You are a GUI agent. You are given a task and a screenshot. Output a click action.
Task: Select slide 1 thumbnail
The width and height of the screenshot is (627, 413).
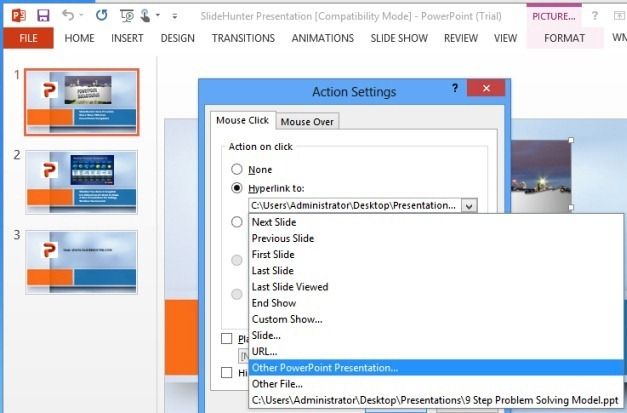coord(82,102)
